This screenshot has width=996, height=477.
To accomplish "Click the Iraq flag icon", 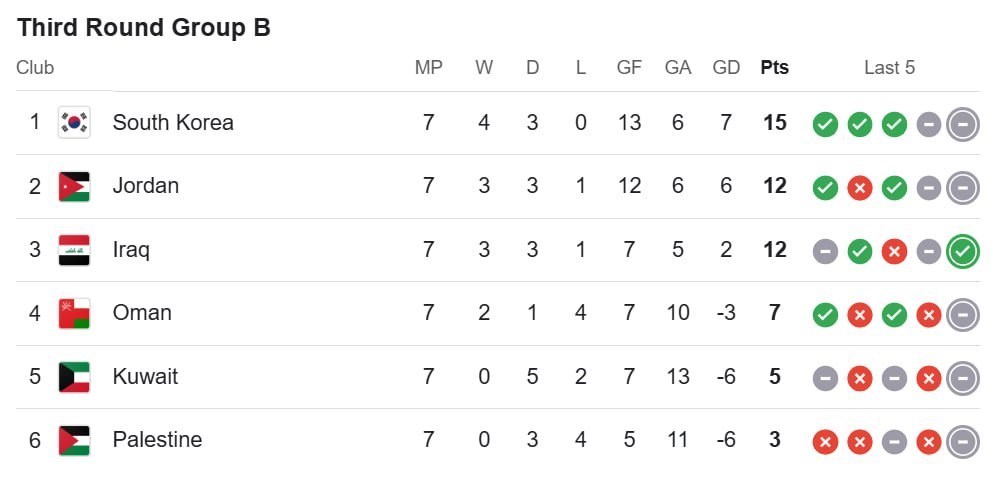I will 74,250.
